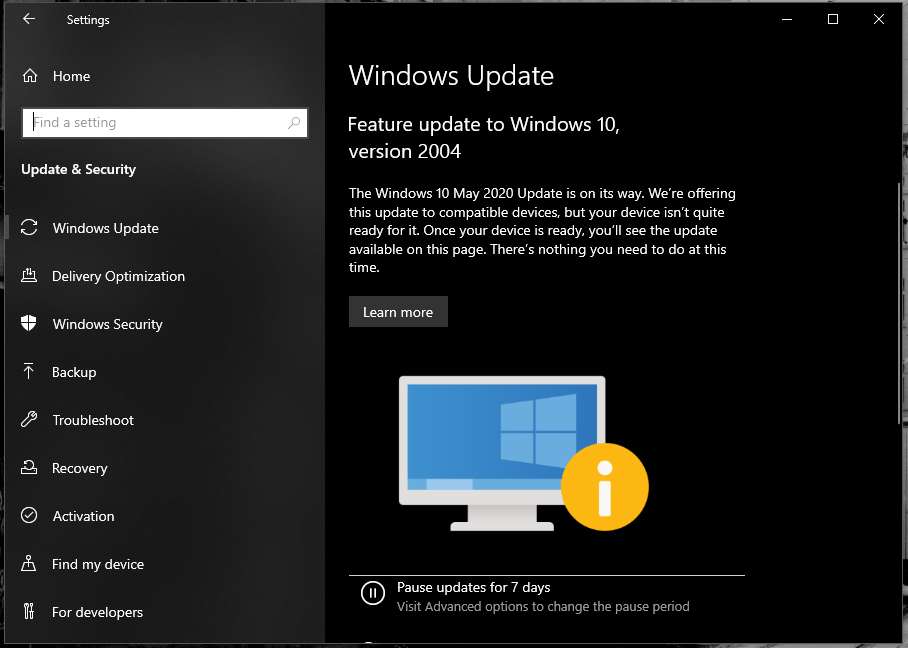Click the Windows Security shield icon
Viewport: 908px width, 648px height.
point(28,323)
